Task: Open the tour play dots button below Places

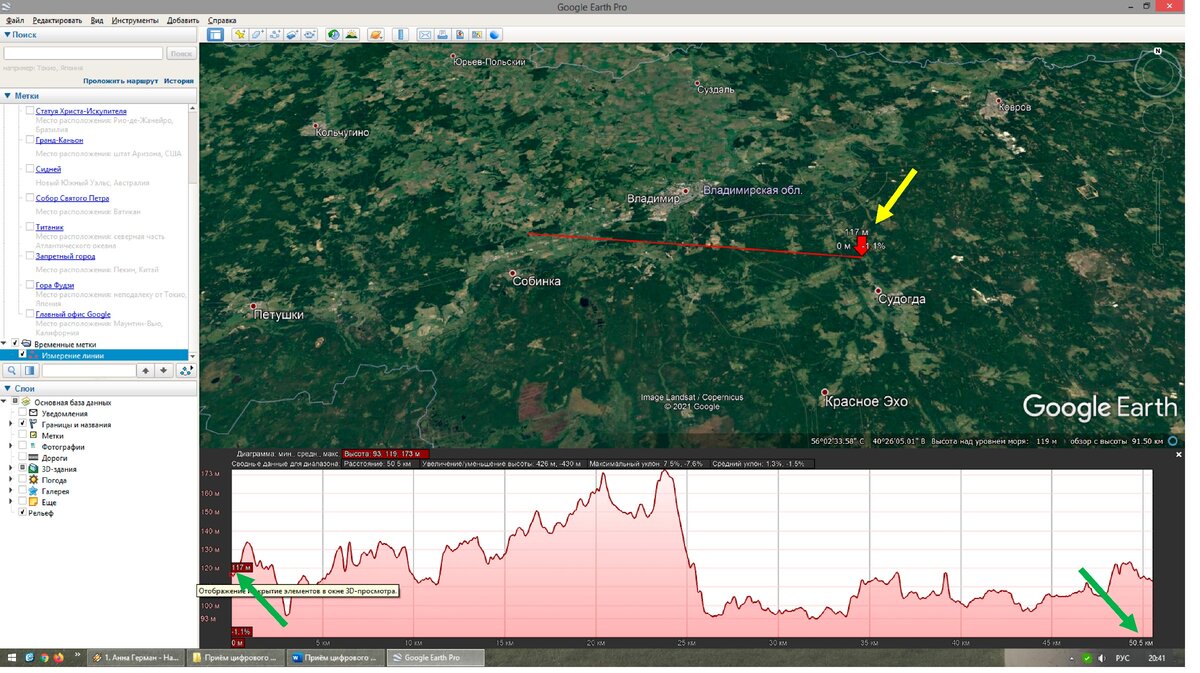Action: (185, 371)
